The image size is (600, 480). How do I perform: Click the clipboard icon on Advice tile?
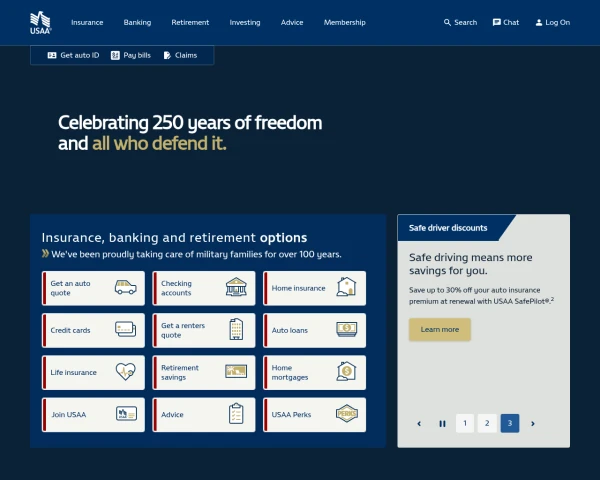click(236, 414)
